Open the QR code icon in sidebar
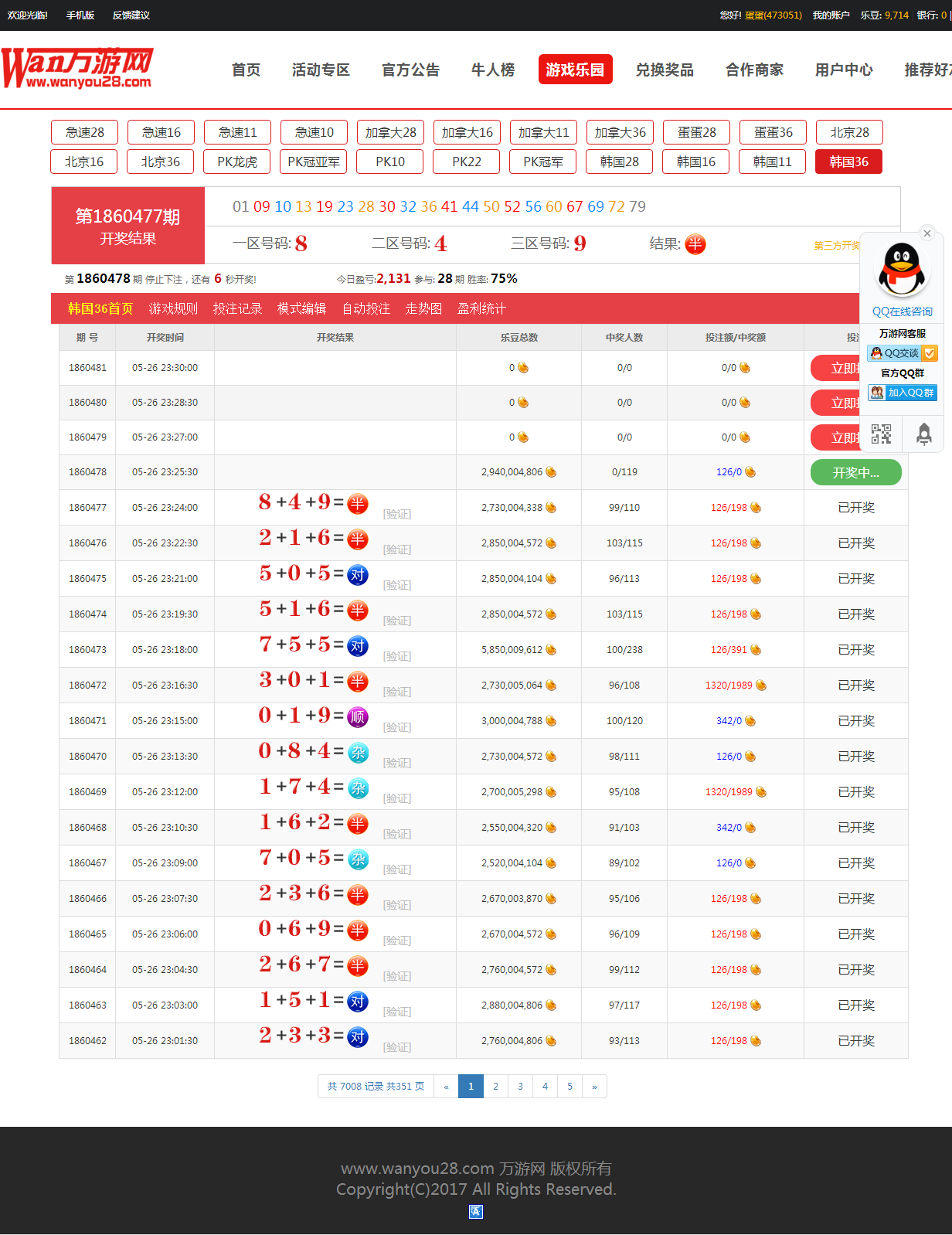This screenshot has height=1235, width=952. click(881, 434)
